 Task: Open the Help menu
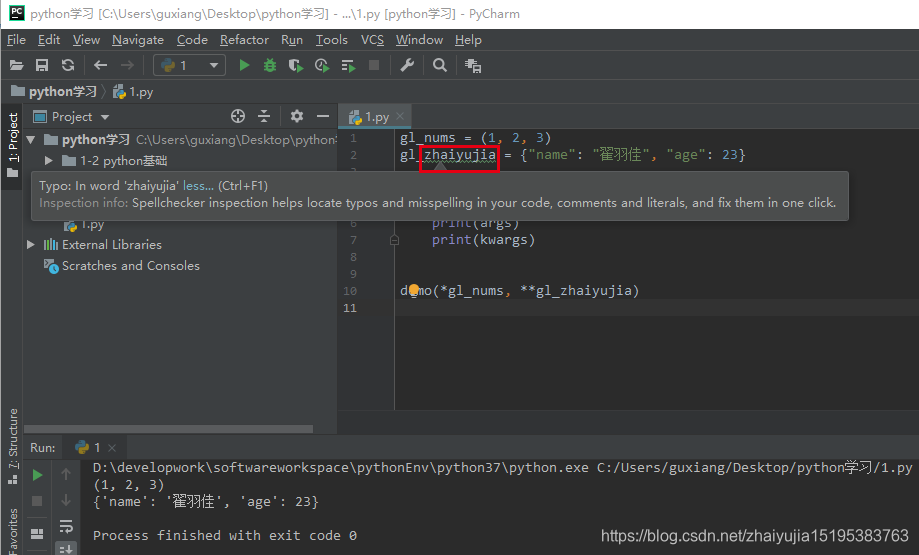click(468, 40)
